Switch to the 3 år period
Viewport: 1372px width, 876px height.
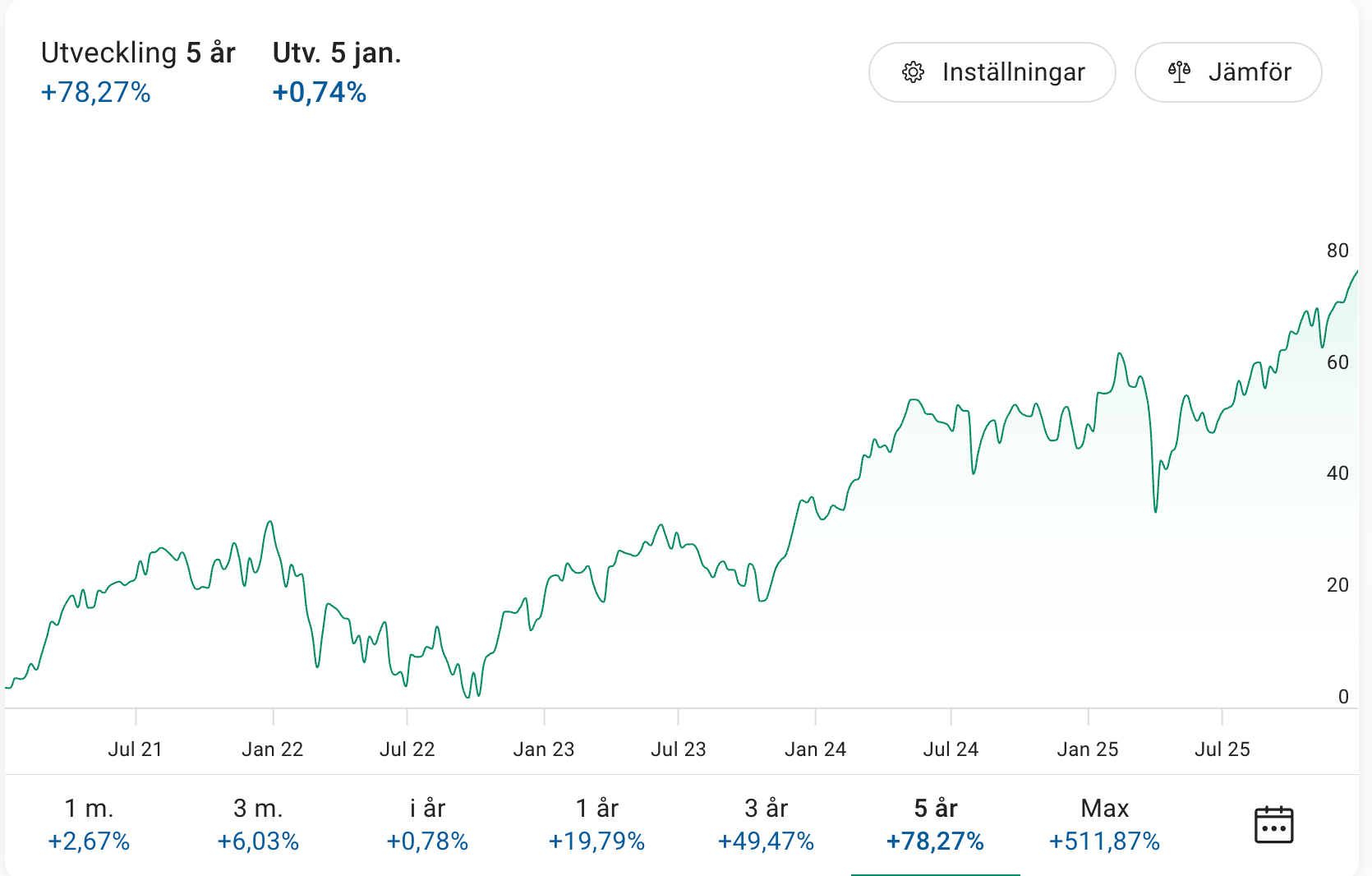pos(766,824)
